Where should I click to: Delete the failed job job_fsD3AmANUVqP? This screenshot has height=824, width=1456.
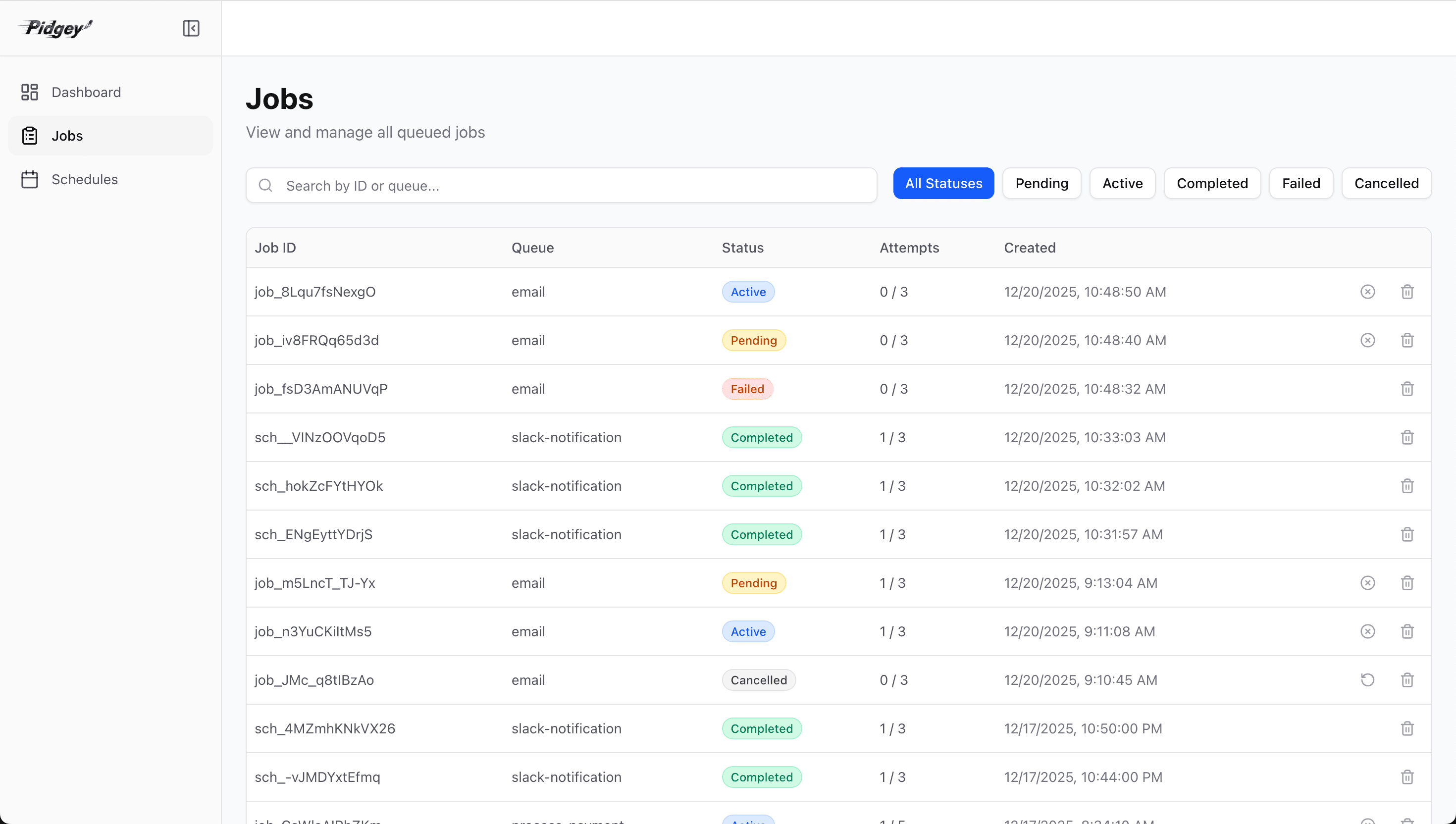1407,389
